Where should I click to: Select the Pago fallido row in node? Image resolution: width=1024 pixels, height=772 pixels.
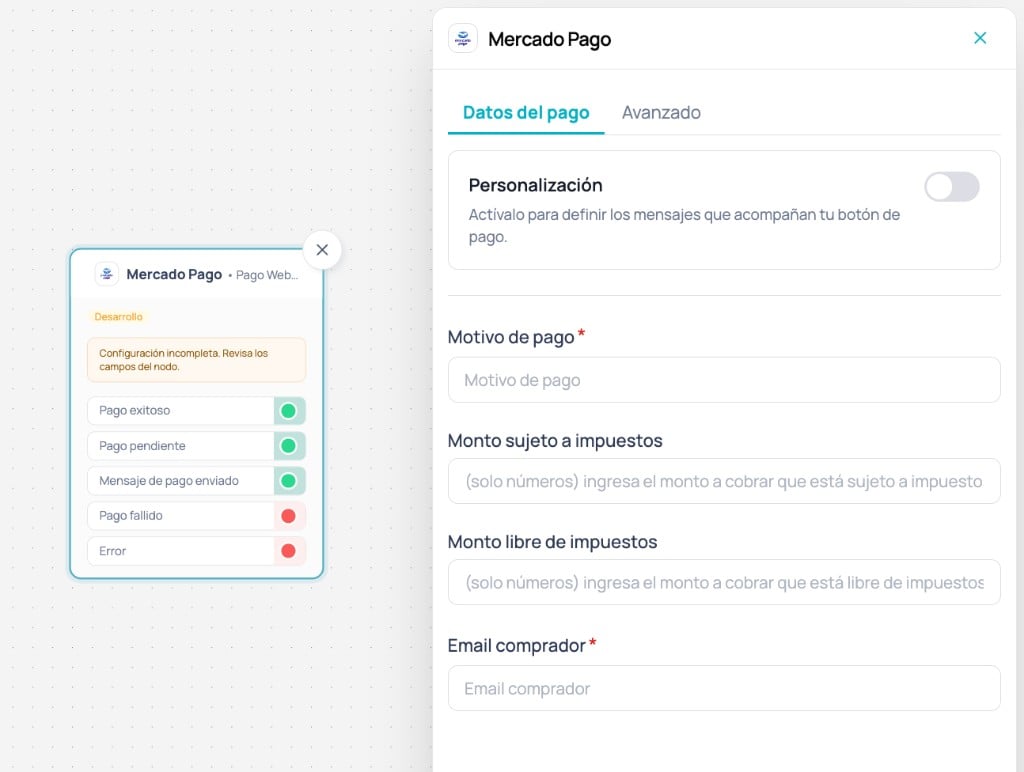pos(196,516)
